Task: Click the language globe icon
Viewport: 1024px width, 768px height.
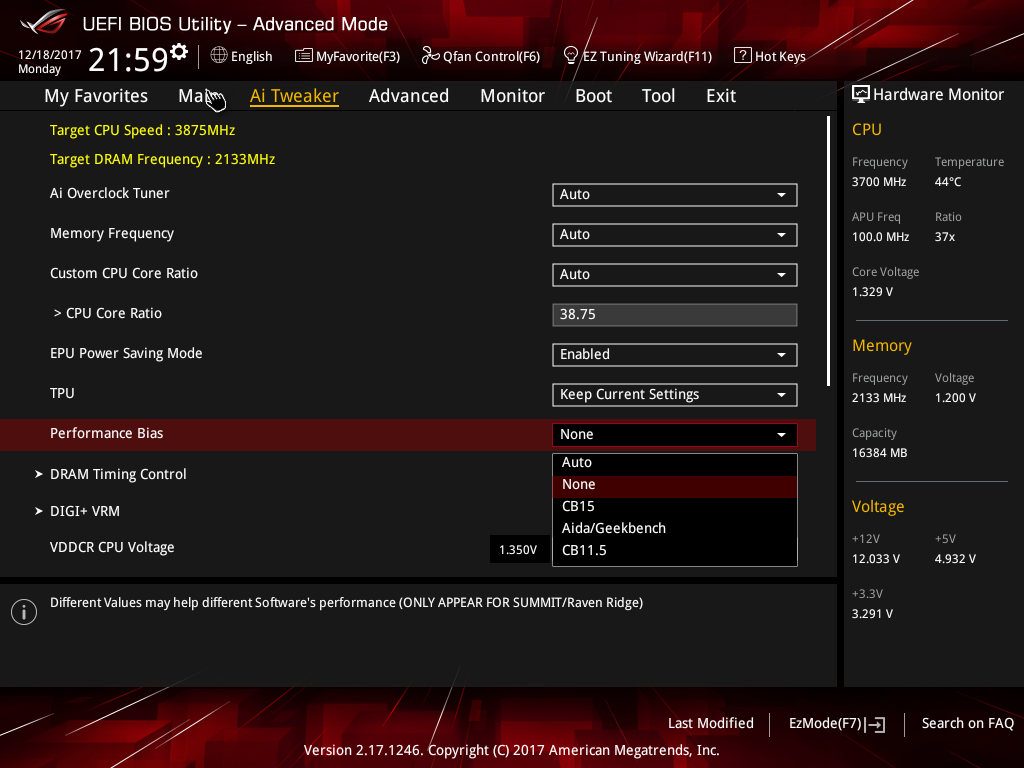Action: pos(219,56)
